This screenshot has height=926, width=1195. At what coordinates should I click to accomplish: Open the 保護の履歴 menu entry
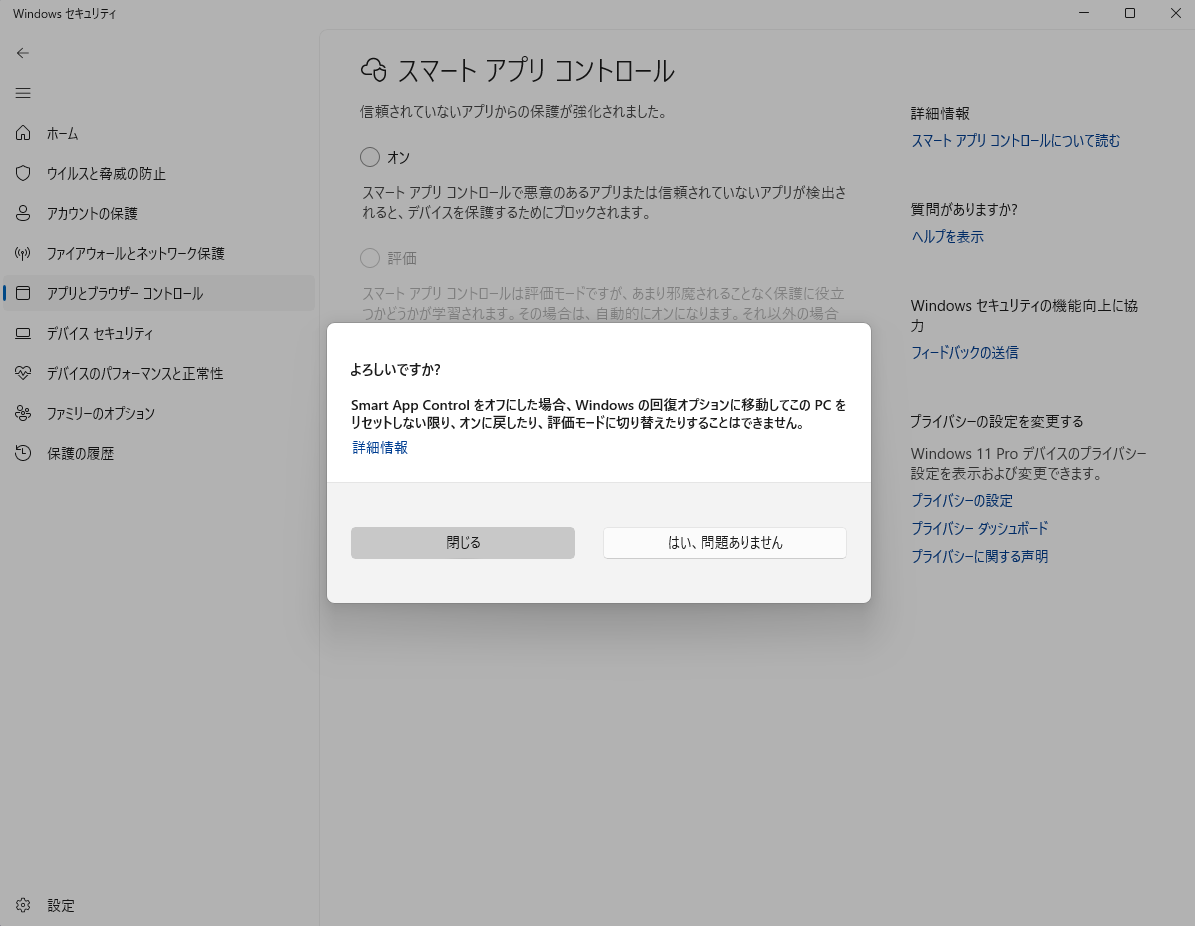80,453
